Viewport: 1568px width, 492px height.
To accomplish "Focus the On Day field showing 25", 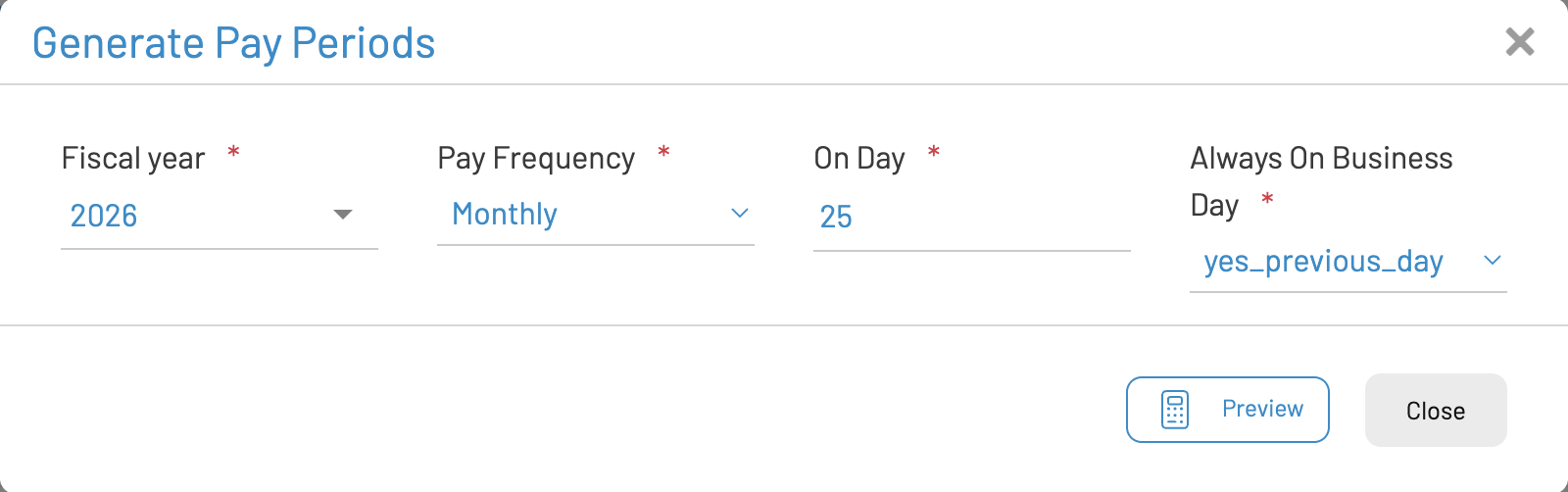I will click(970, 217).
